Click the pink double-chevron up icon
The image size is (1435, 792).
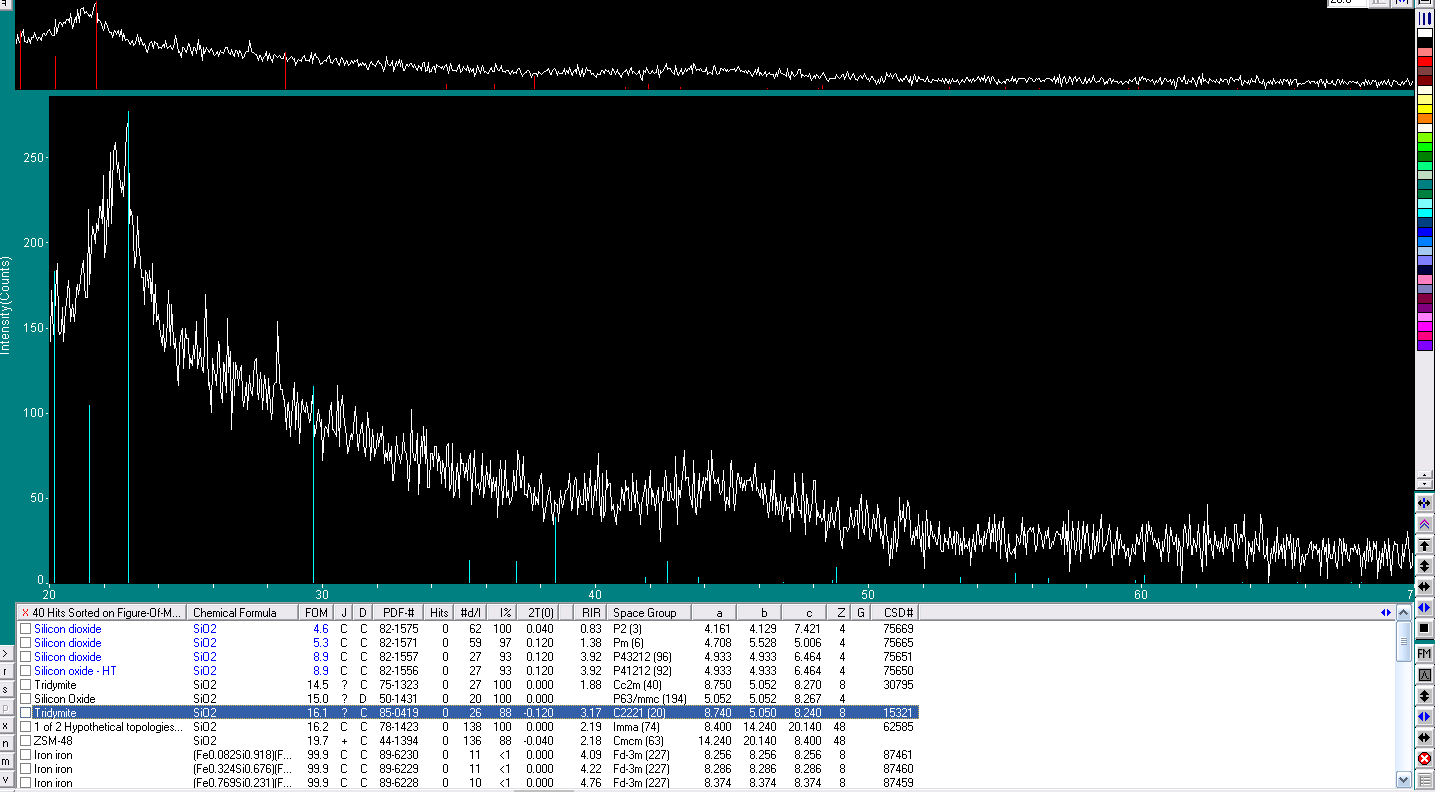(1424, 524)
